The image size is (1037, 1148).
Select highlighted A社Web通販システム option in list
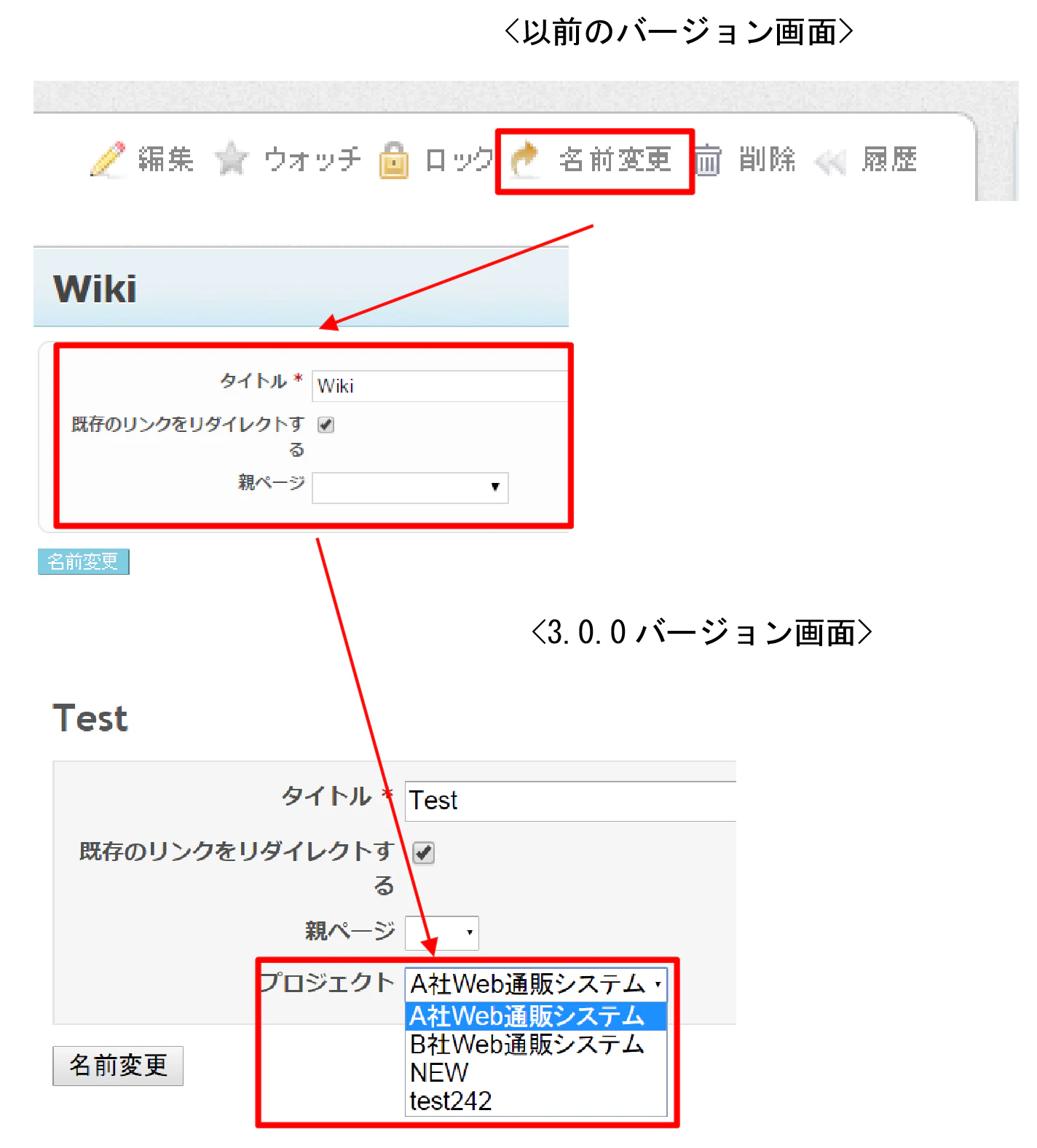(x=536, y=1016)
